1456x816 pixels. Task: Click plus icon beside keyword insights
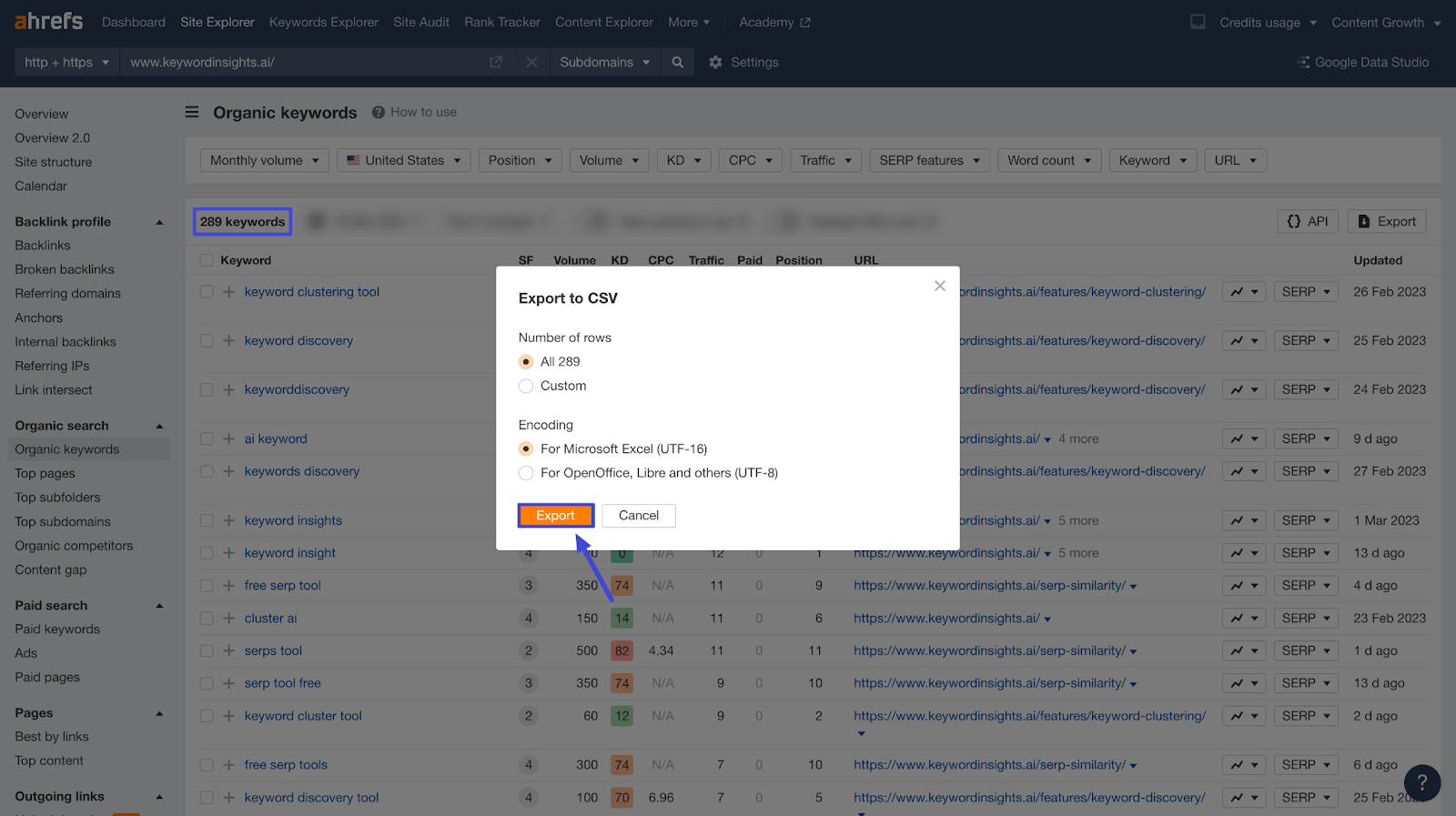click(x=228, y=520)
